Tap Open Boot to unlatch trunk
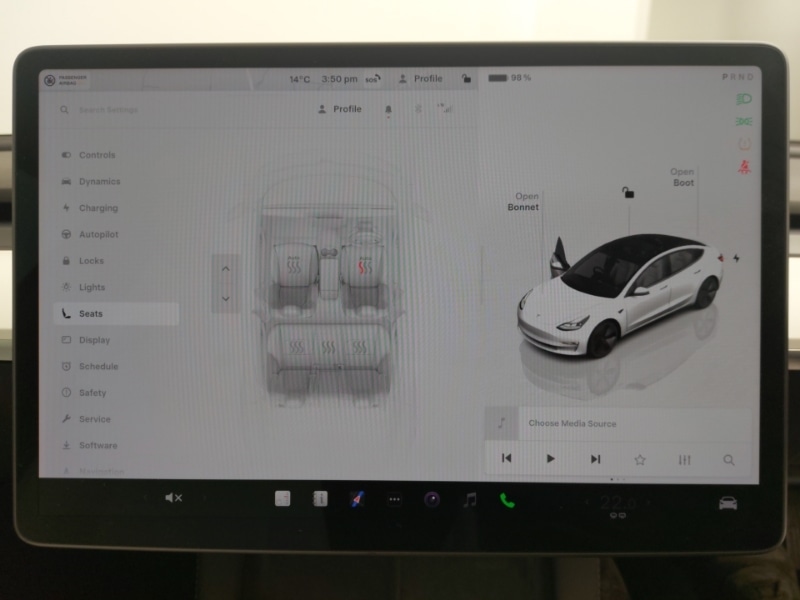The width and height of the screenshot is (800, 600). [x=681, y=177]
